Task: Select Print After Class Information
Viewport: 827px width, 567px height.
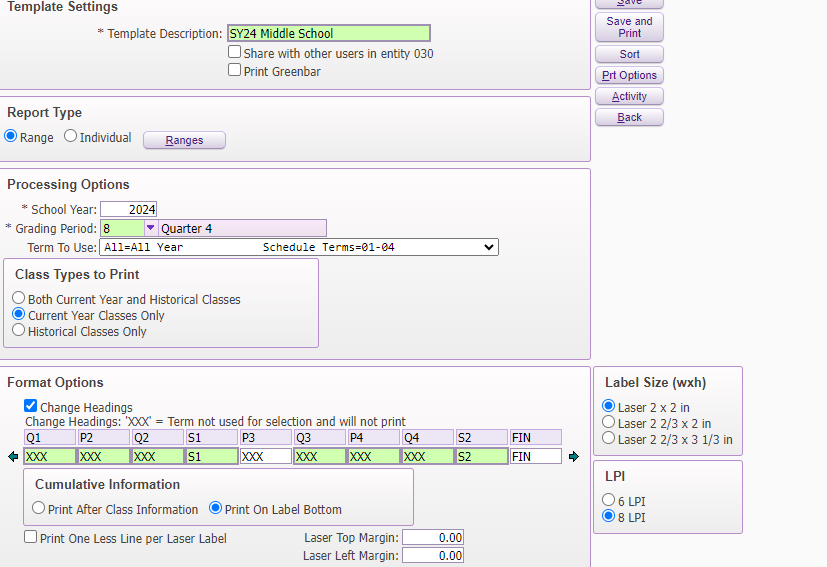Action: coord(39,508)
